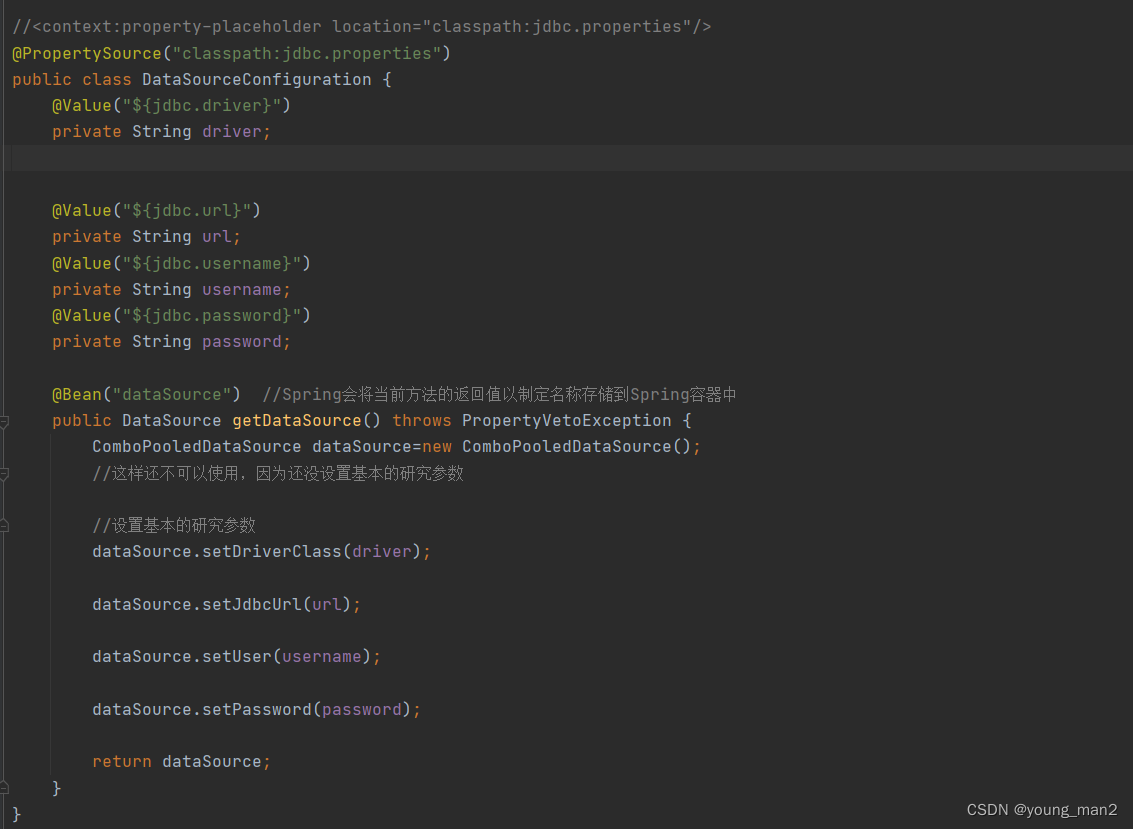This screenshot has height=829, width=1133.
Task: Click class name DataSourceConfiguration
Action: click(x=257, y=80)
